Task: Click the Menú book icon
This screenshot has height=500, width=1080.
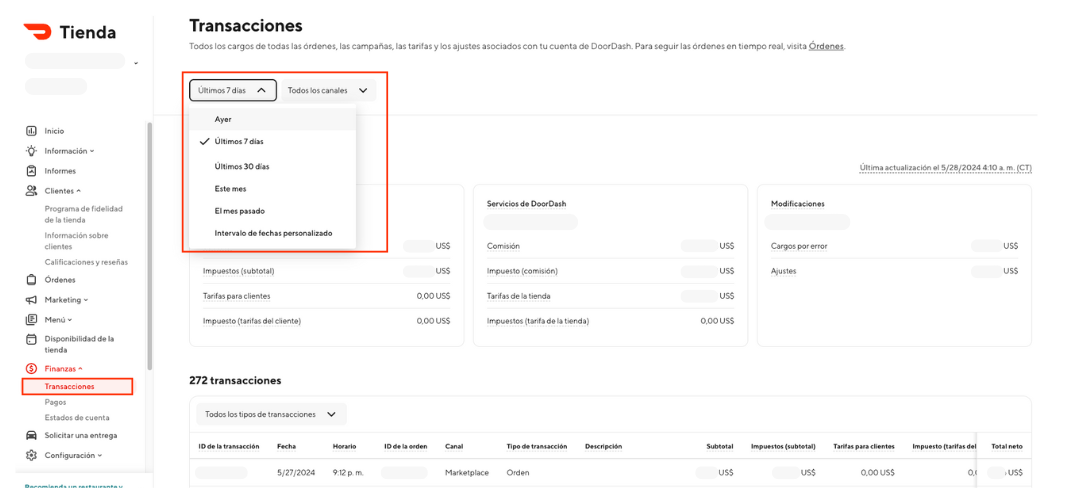Action: coord(31,320)
